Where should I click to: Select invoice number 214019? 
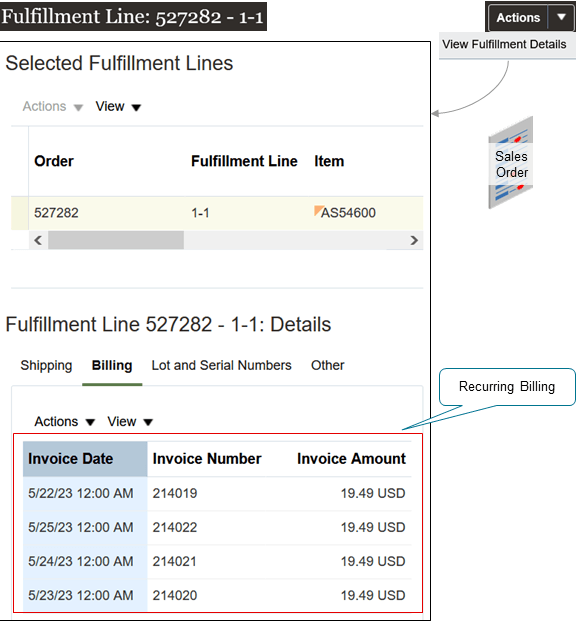coord(175,493)
